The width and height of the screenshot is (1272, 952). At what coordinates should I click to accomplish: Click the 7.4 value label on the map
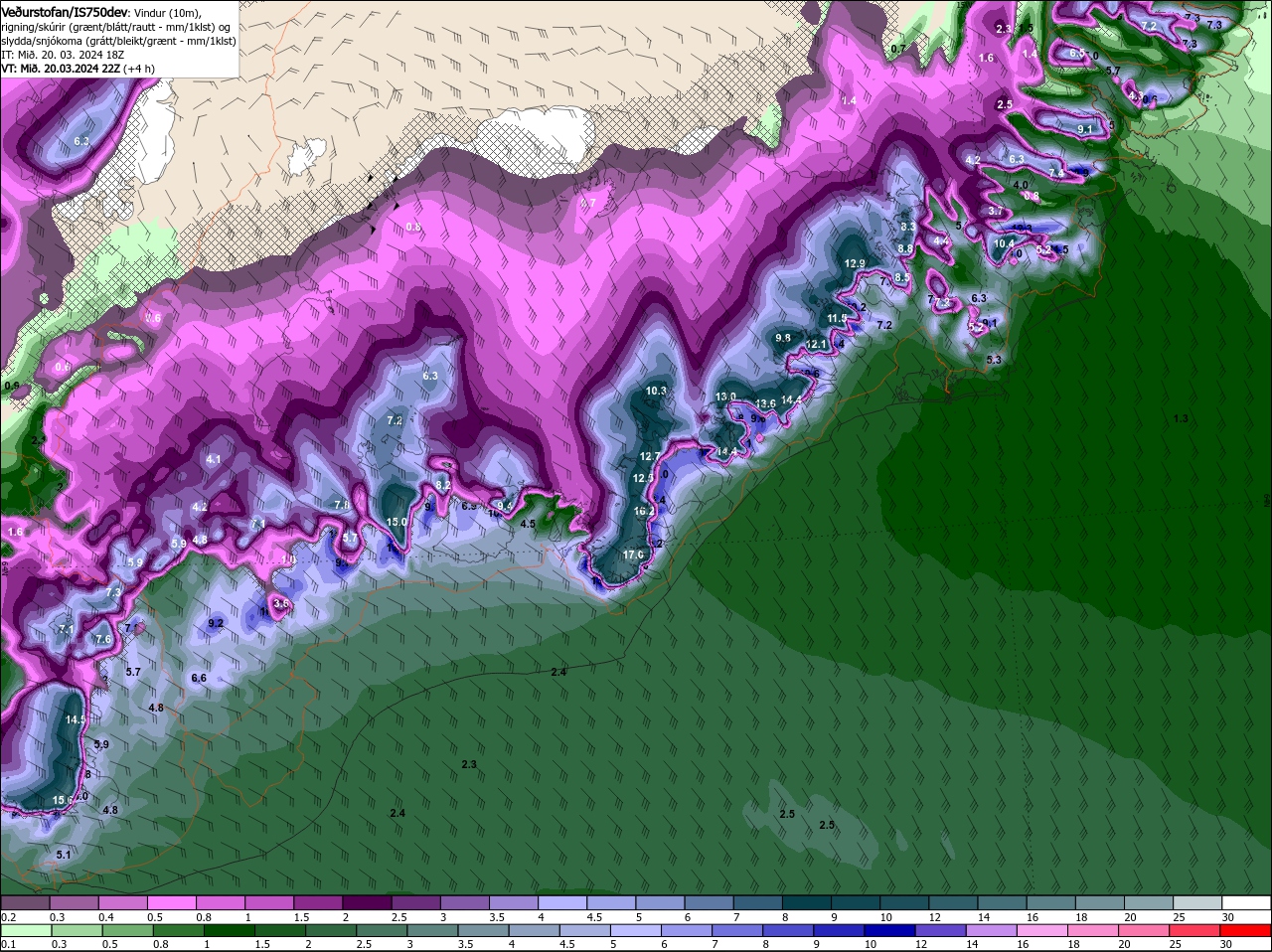point(1057,173)
